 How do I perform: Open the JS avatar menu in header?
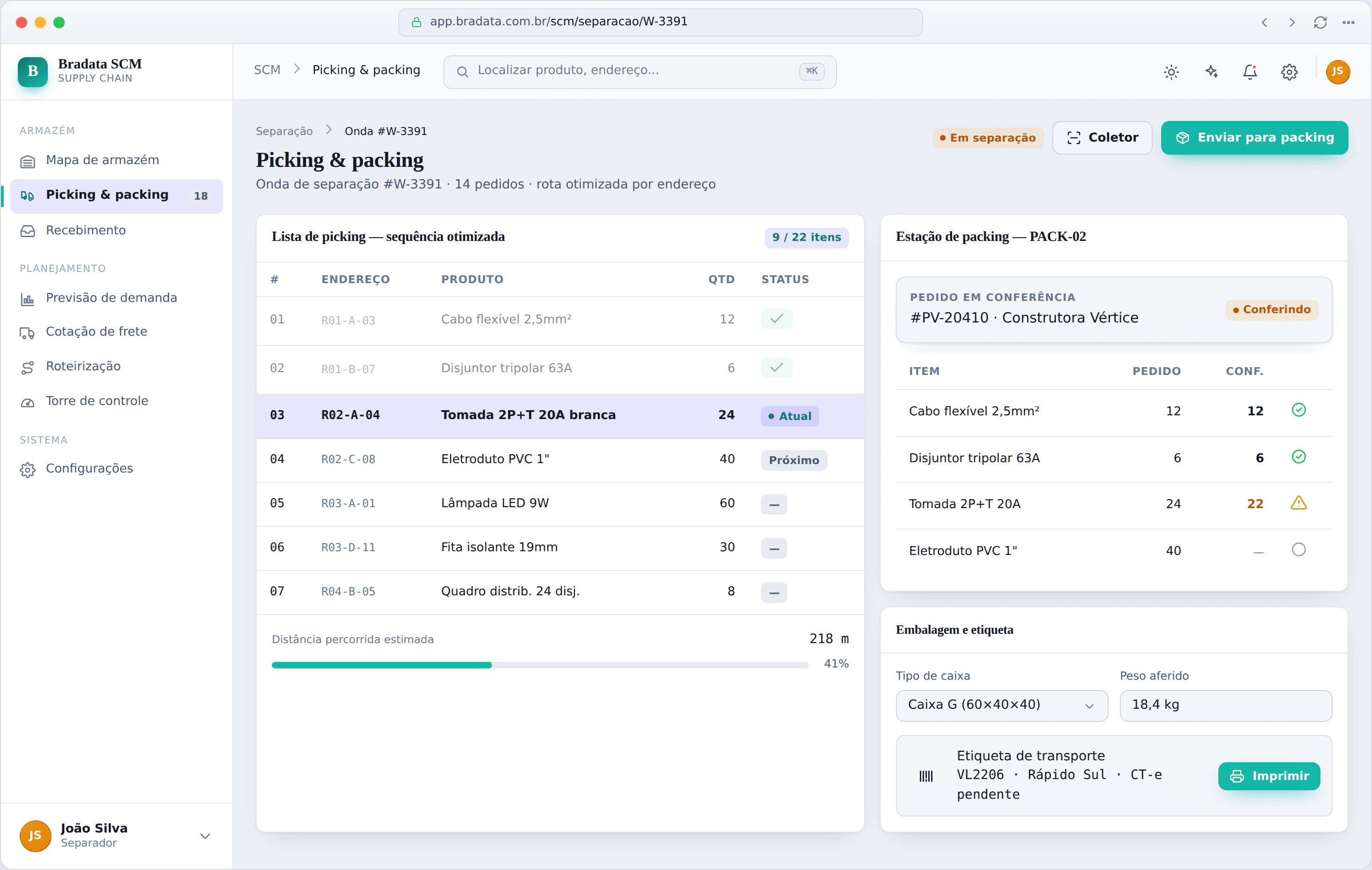[x=1337, y=72]
